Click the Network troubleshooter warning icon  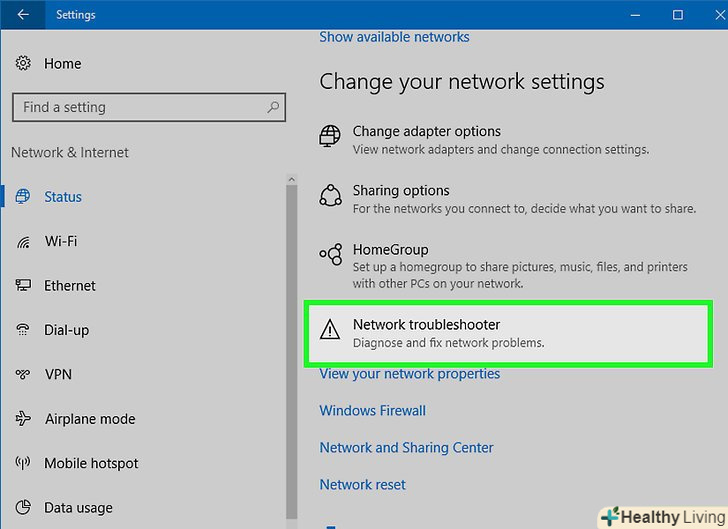tap(330, 331)
